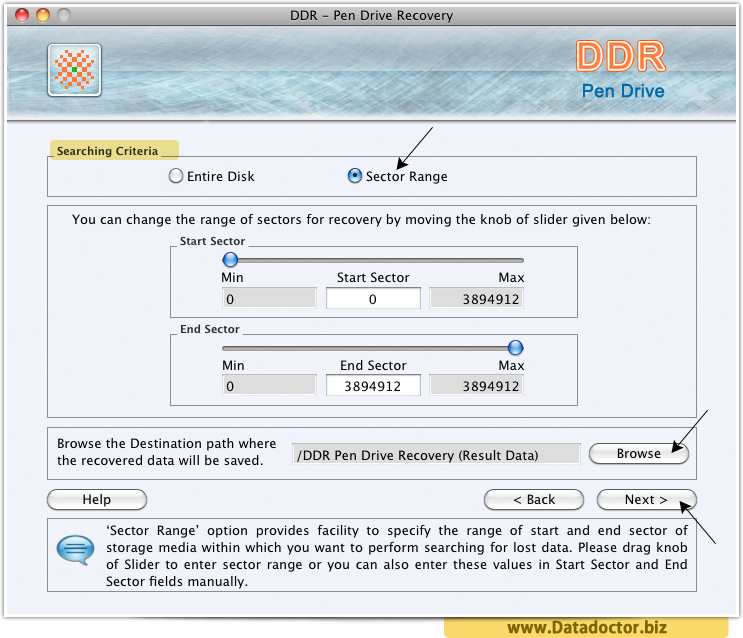This screenshot has width=743, height=638.
Task: Click the DDR Pen Drive brand text
Action: pyautogui.click(x=622, y=69)
